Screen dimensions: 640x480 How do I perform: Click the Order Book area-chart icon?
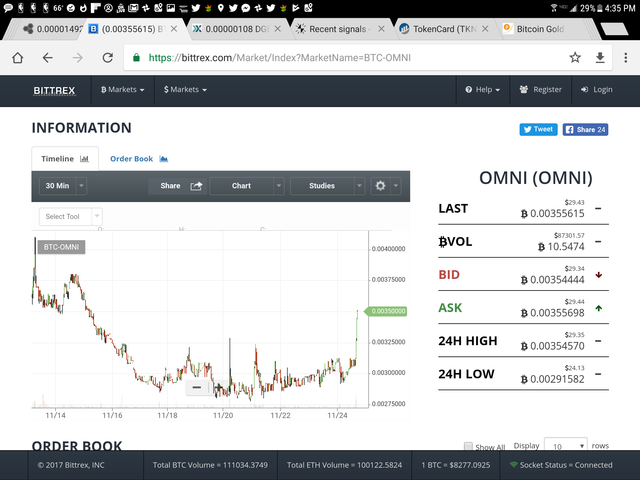click(164, 159)
